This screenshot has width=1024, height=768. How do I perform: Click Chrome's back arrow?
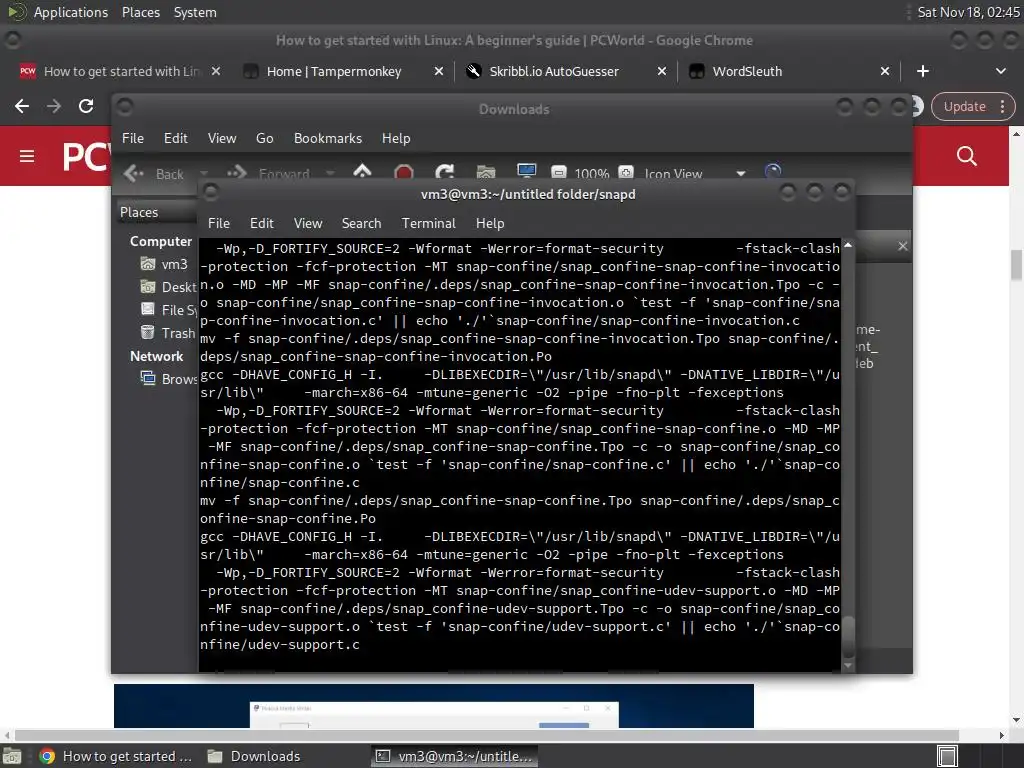tap(22, 106)
